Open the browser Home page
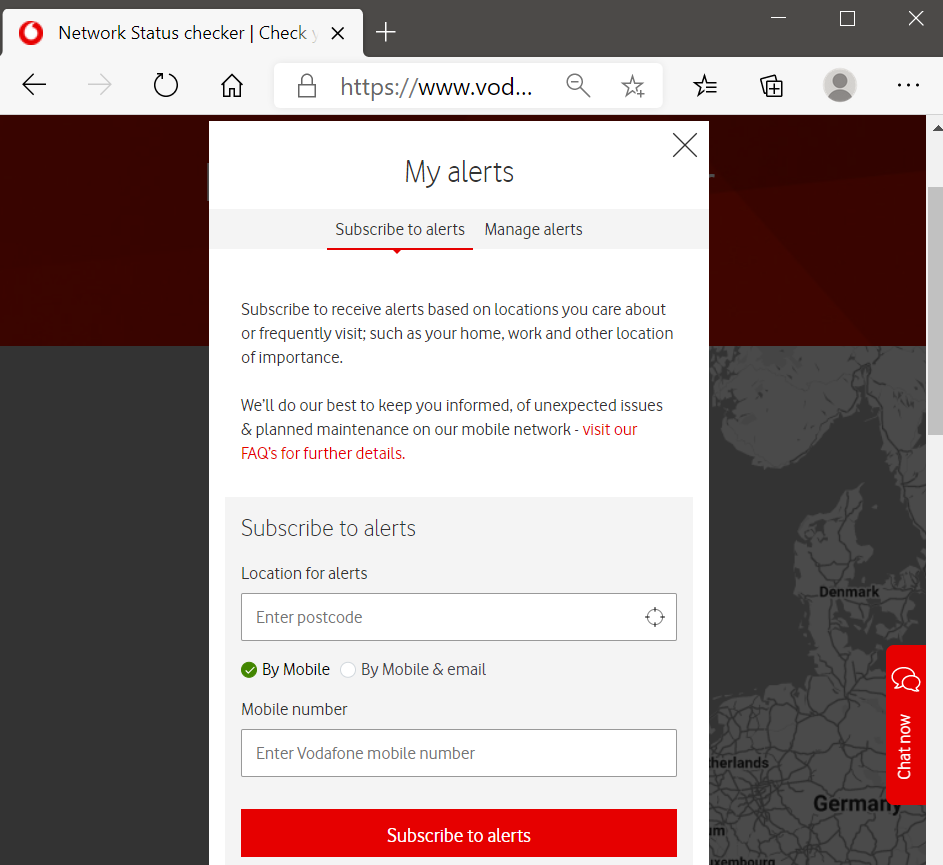 pos(231,85)
